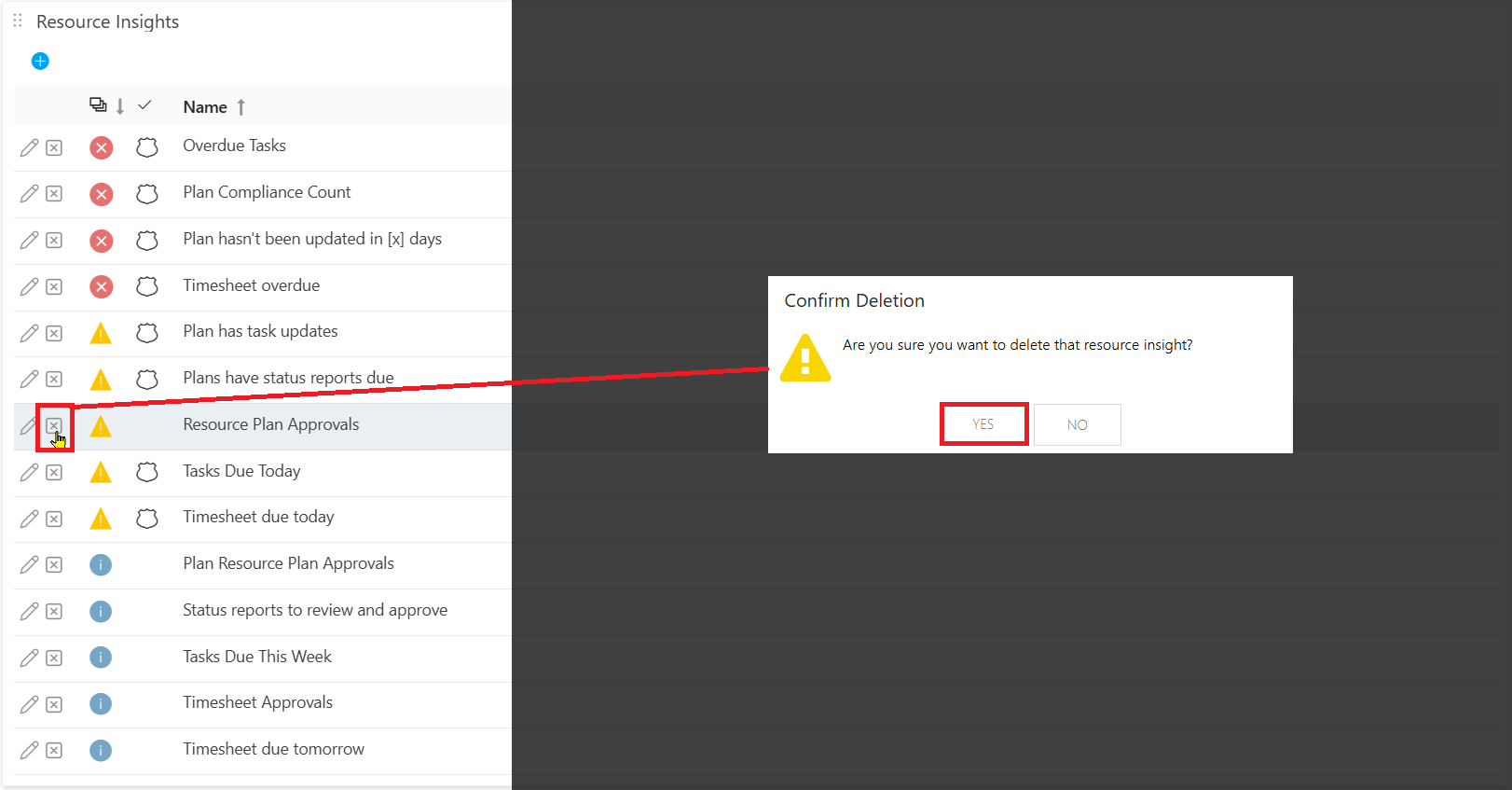Click the red error icon for Overdue Tasks
The height and width of the screenshot is (790, 1512).
[x=101, y=147]
